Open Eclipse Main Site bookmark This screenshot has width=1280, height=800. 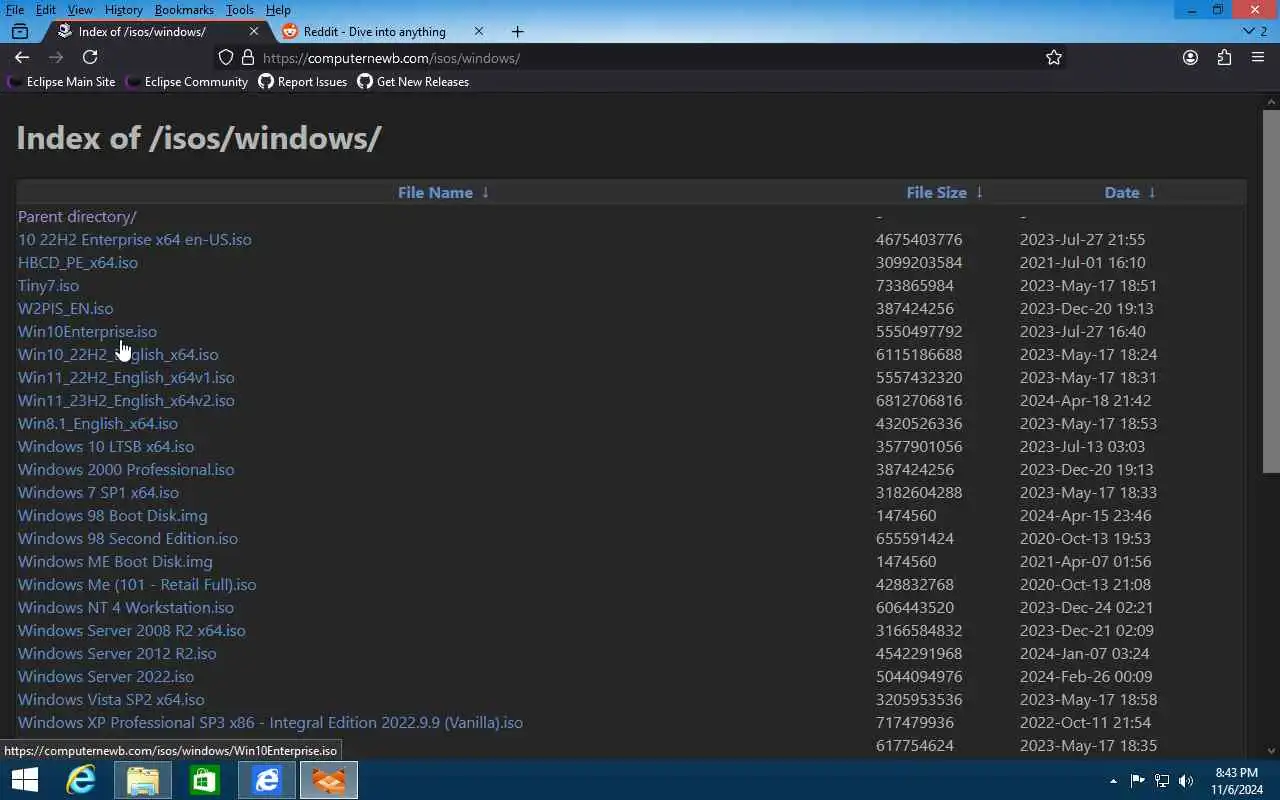61,82
